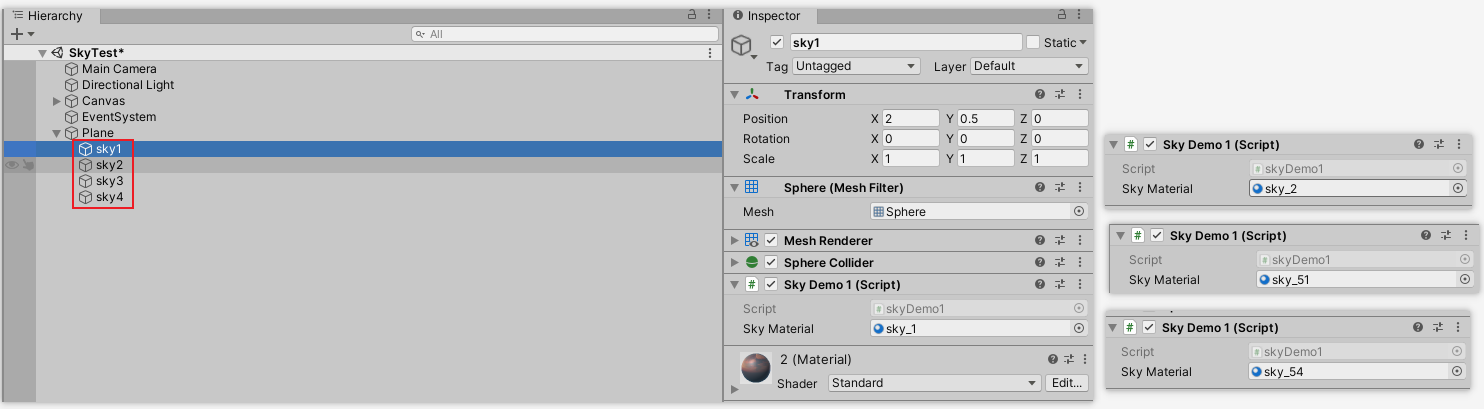Open Mesh Filter help reference
This screenshot has height=409, width=1484.
pyautogui.click(x=1040, y=188)
